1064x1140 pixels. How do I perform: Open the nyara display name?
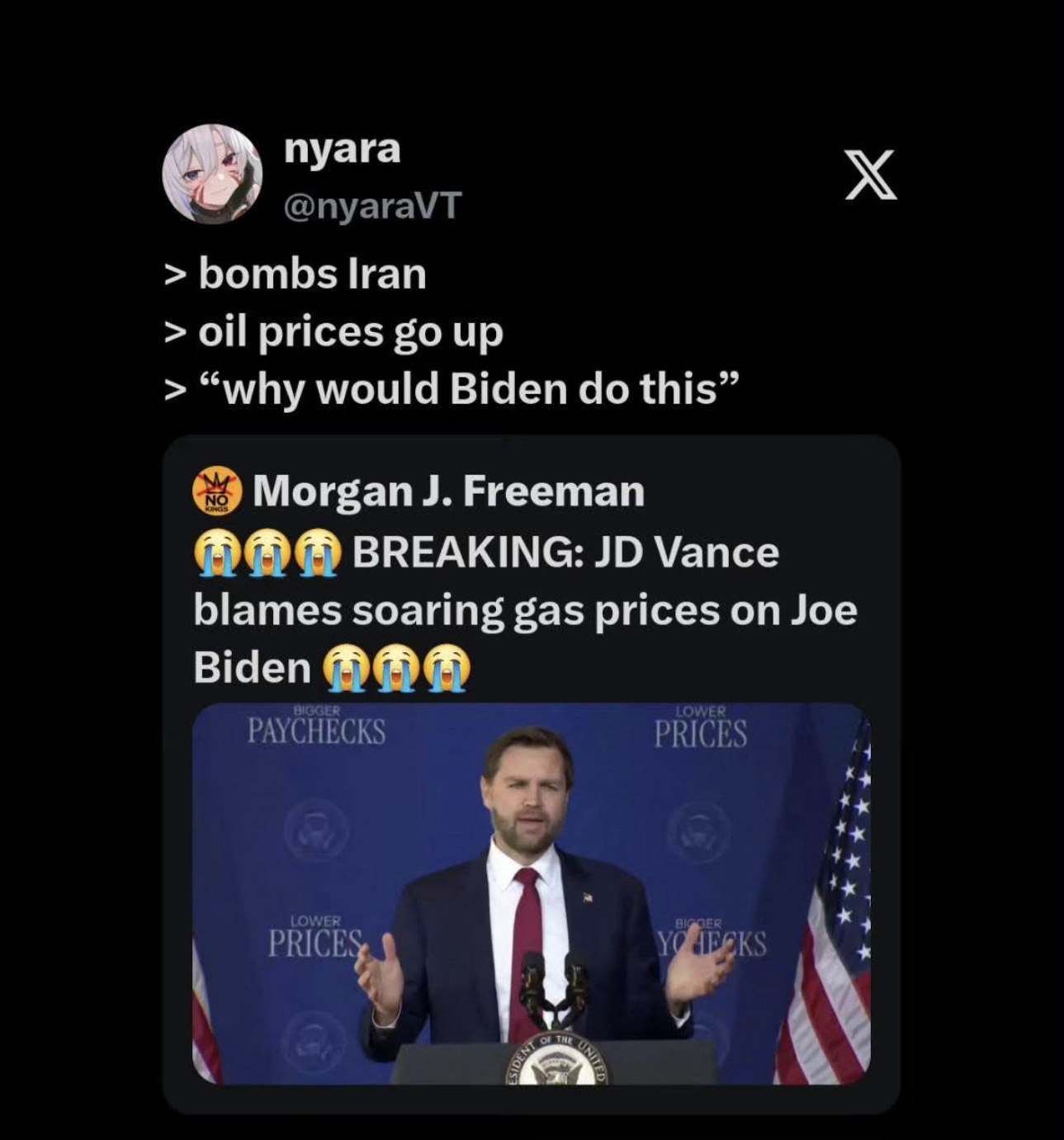coord(343,149)
